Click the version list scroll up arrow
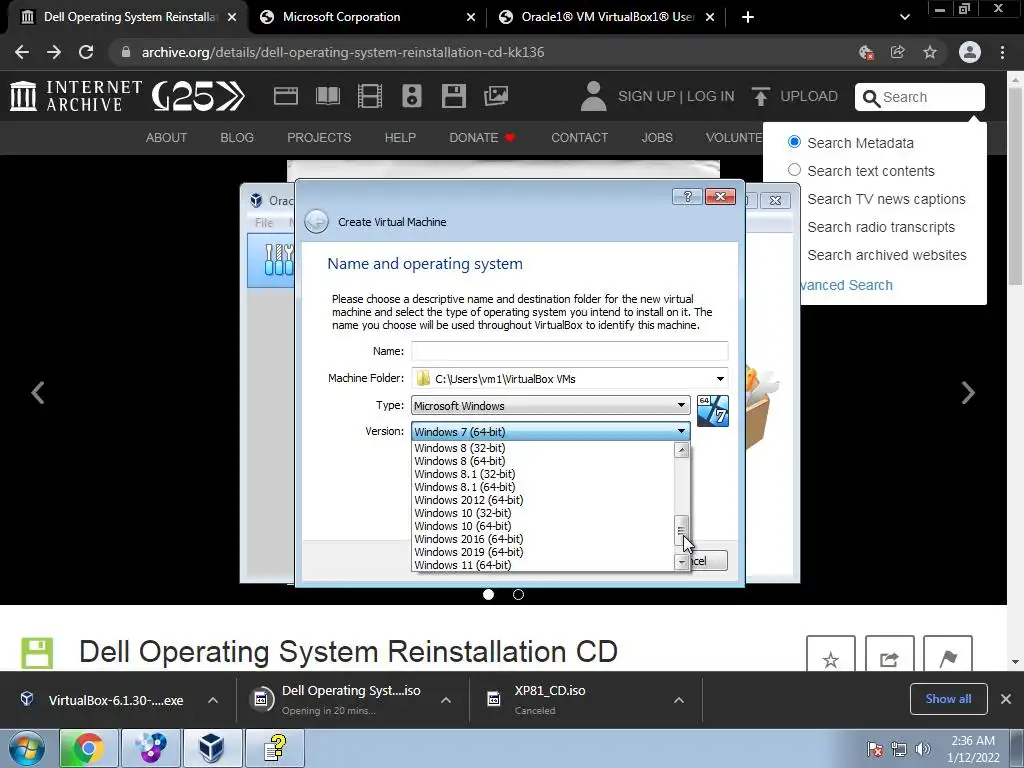1024x768 pixels. tap(681, 450)
